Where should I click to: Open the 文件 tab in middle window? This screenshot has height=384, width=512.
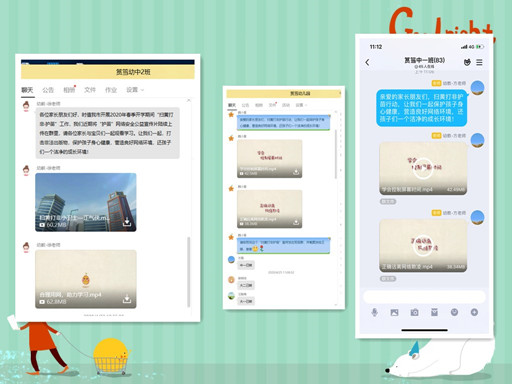click(272, 105)
